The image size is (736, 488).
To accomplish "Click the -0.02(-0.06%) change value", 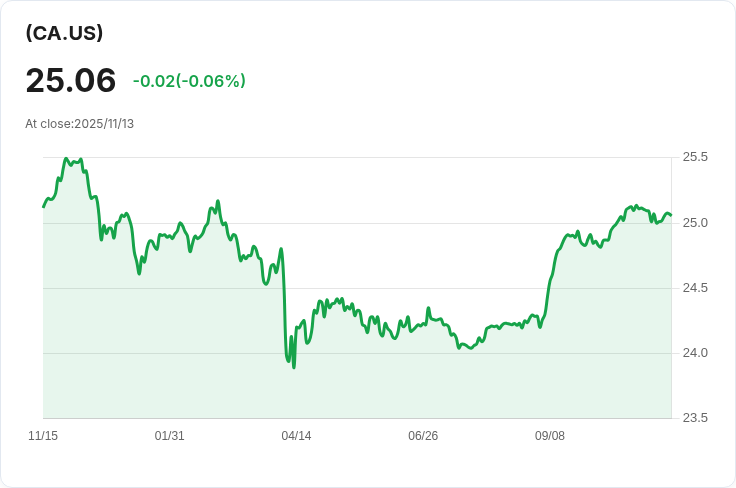I will pyautogui.click(x=189, y=81).
